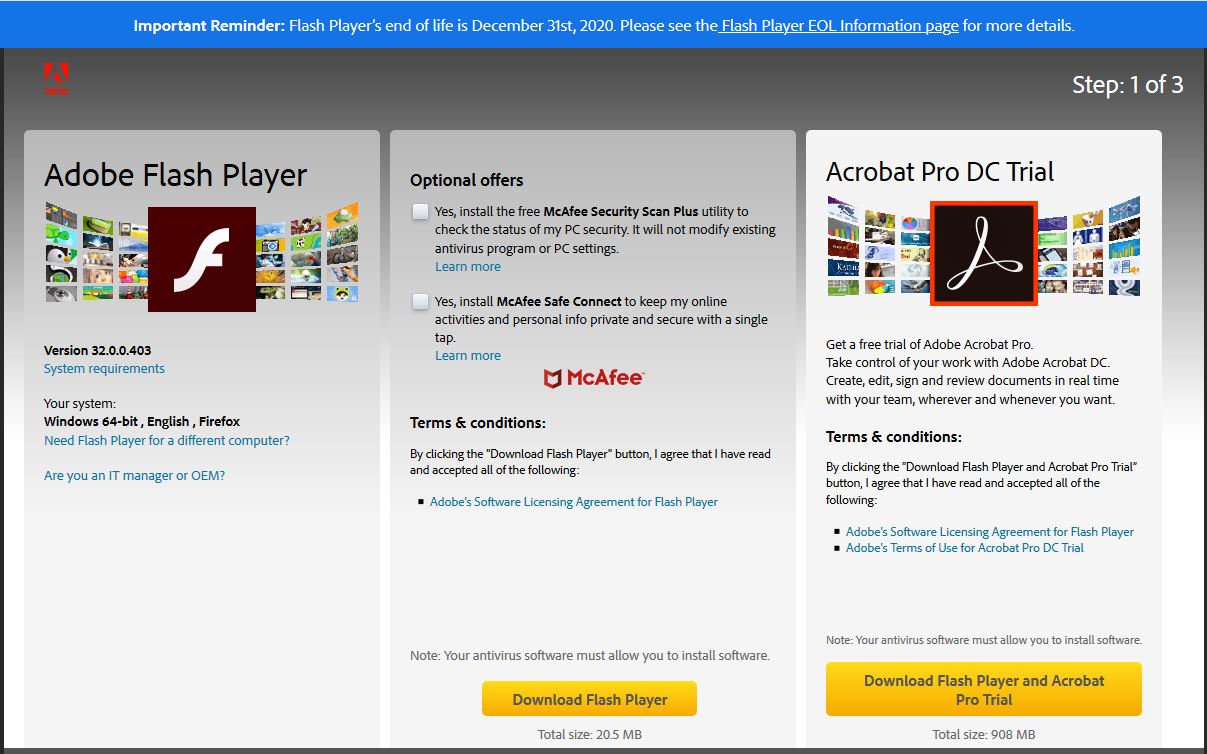Open System requirements link
Viewport: 1207px width, 754px height.
[x=104, y=368]
